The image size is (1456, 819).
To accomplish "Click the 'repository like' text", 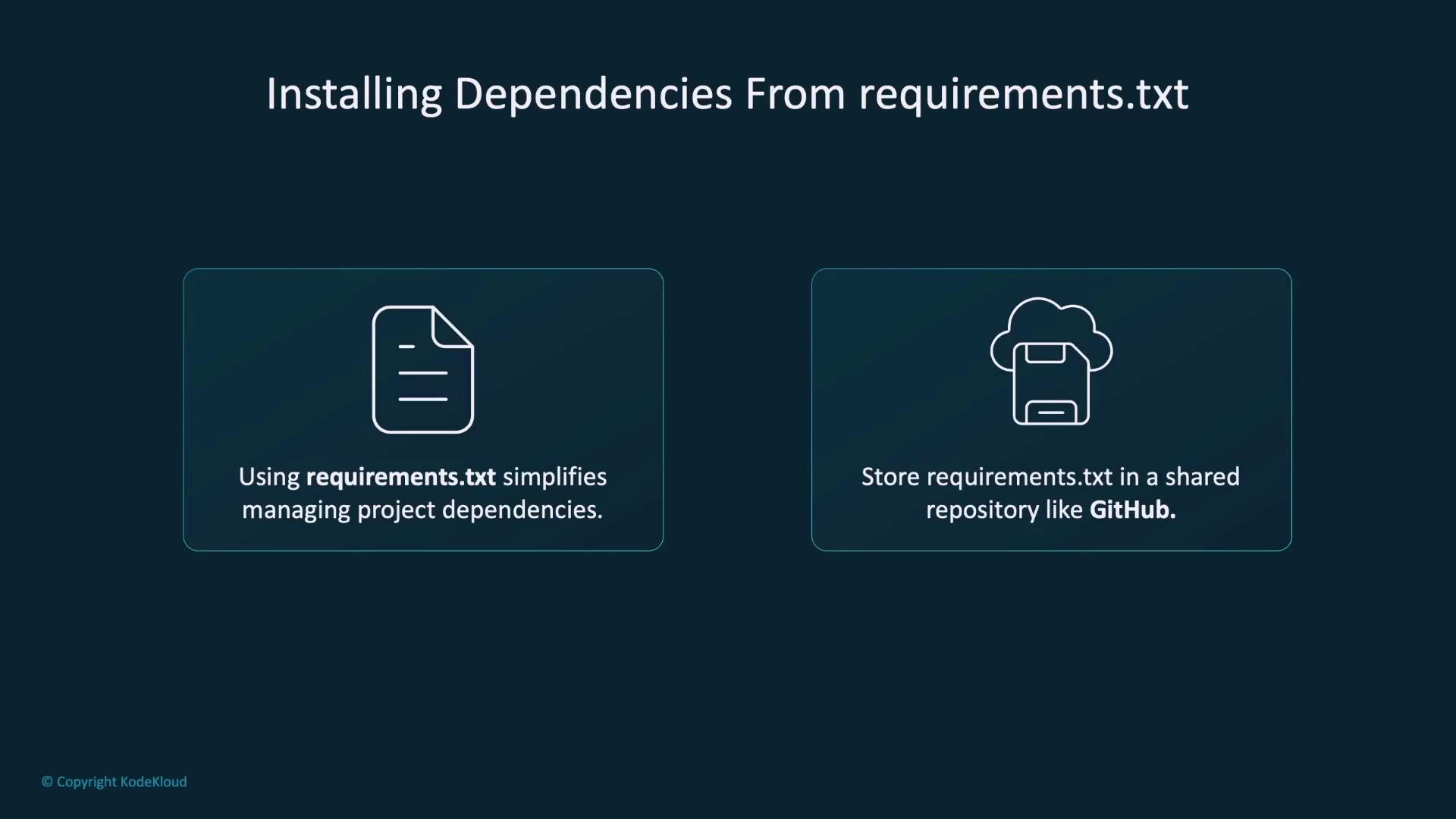I will (1004, 510).
